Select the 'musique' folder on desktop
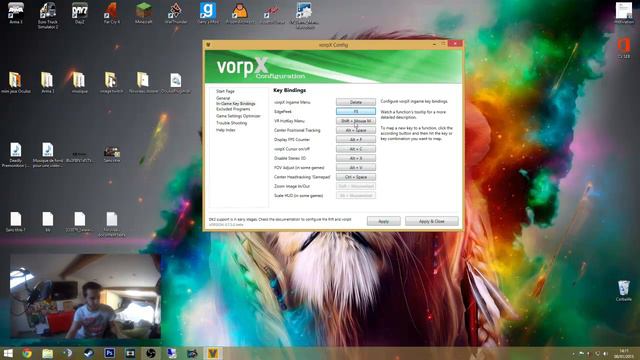640x360 pixels. click(x=80, y=82)
